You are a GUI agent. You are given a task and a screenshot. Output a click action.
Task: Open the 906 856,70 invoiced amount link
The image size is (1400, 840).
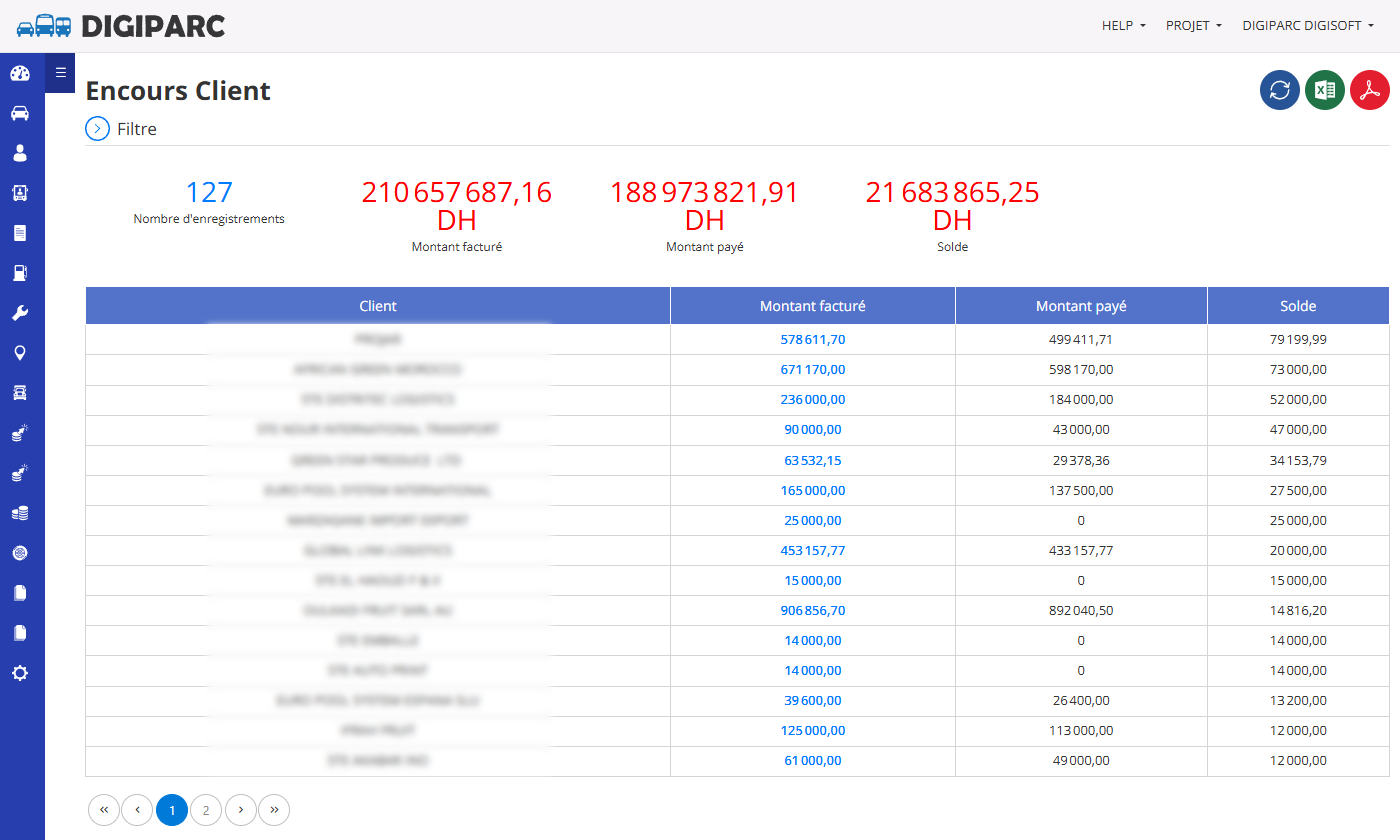[x=813, y=610]
